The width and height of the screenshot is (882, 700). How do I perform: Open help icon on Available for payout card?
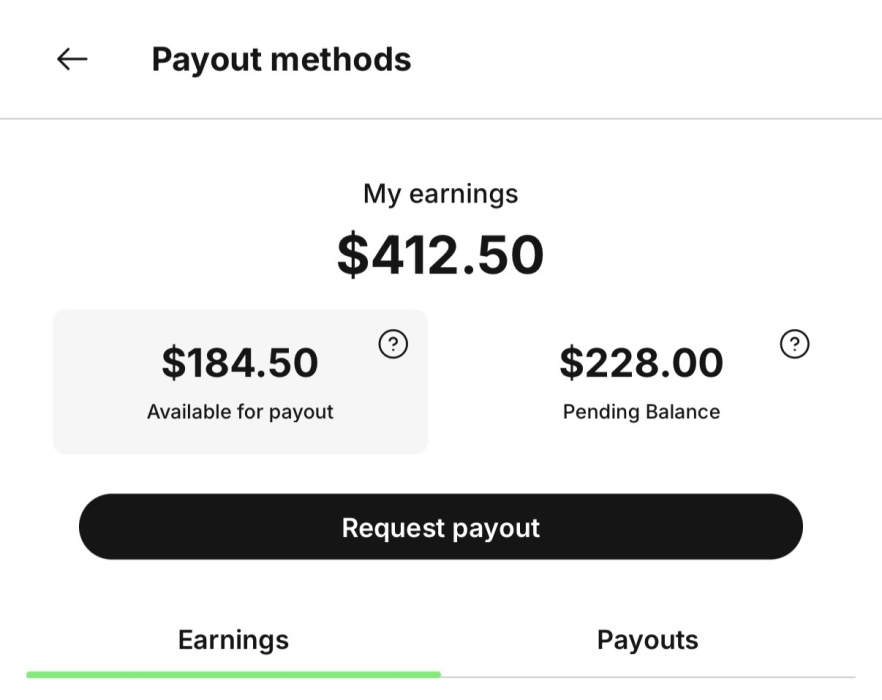[x=393, y=344]
